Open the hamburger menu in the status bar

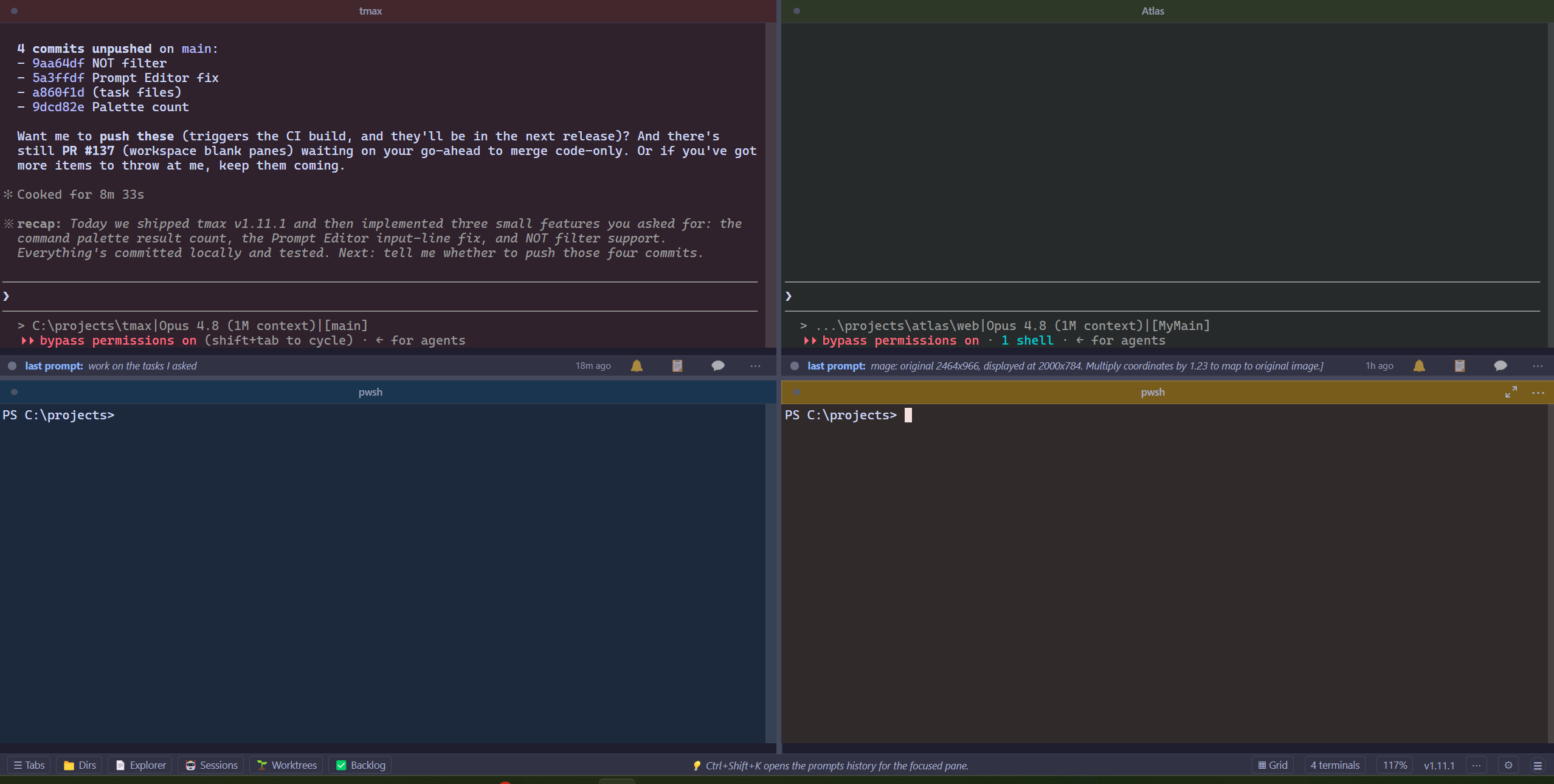[x=1538, y=765]
